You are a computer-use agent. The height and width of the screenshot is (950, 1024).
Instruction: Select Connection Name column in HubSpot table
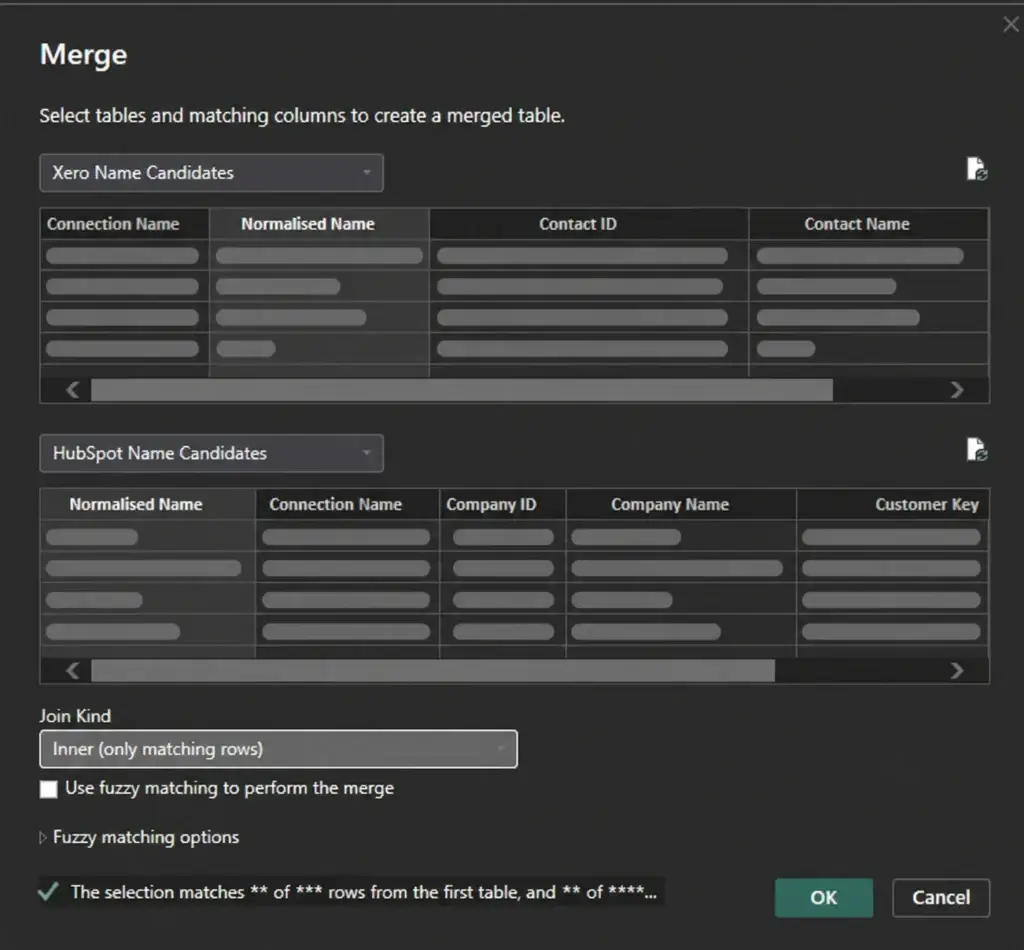[x=347, y=504]
